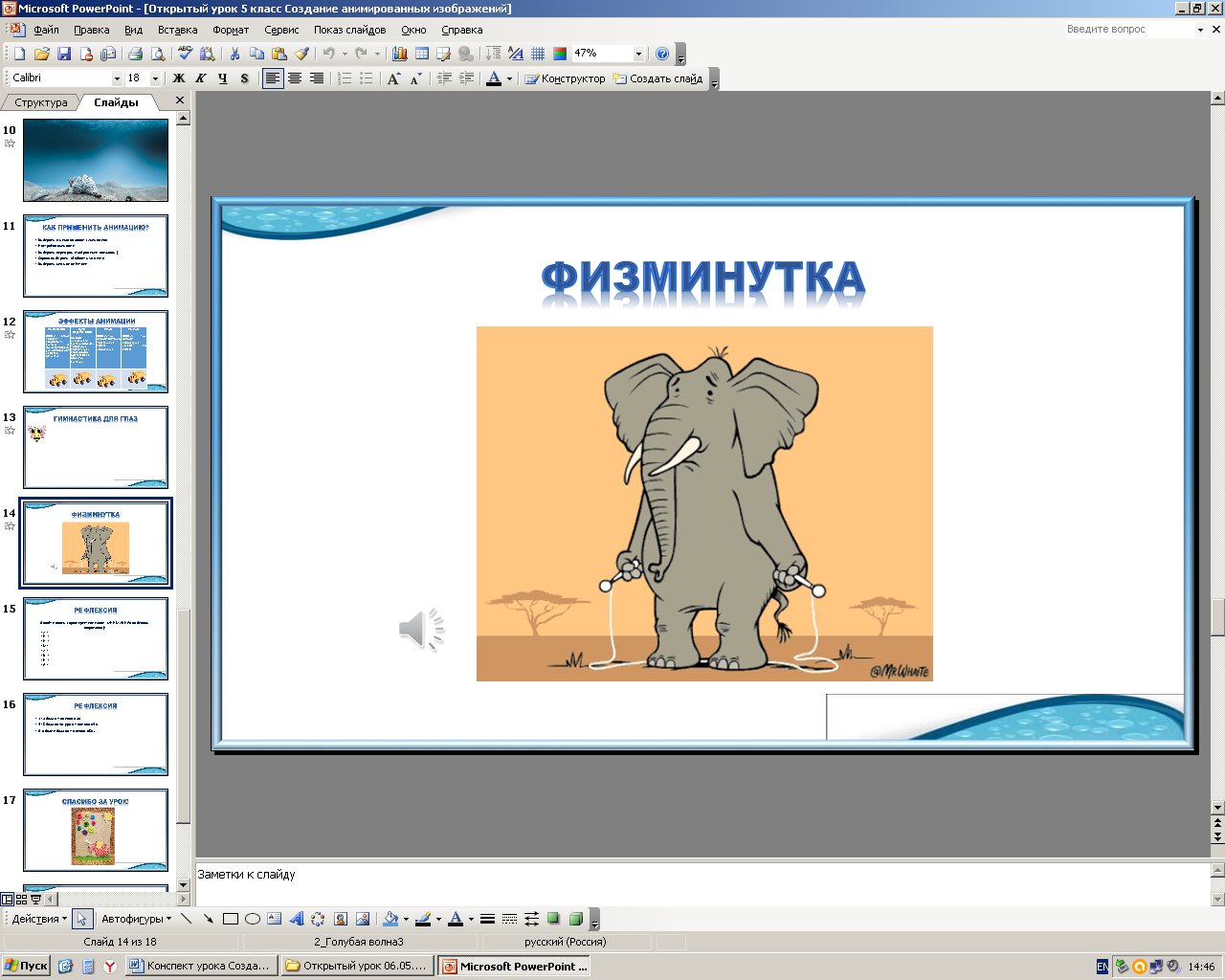Viewport: 1225px width, 980px height.
Task: Switch to Конспект урока Word taskbar window
Action: 203,967
